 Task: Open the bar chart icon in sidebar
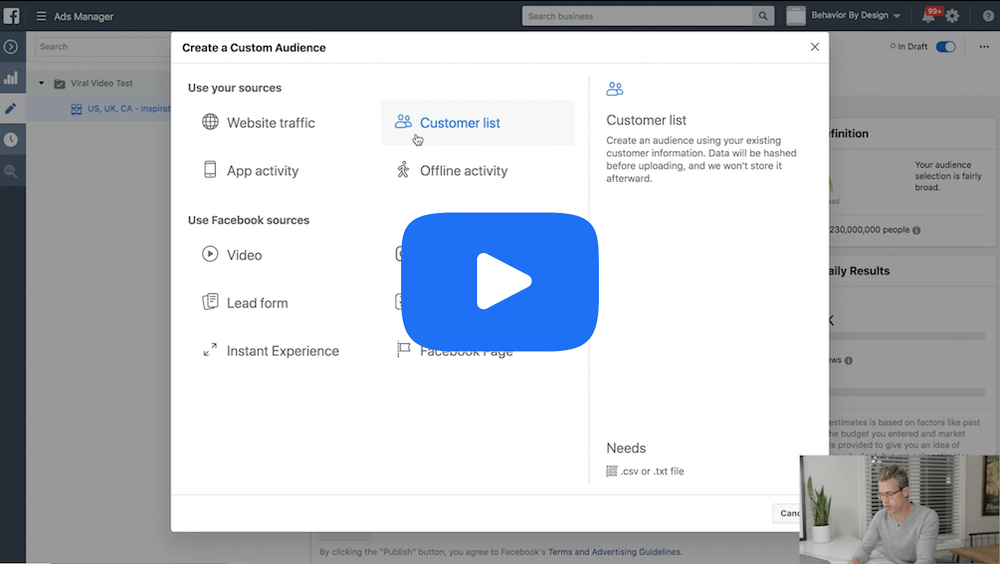coord(11,78)
